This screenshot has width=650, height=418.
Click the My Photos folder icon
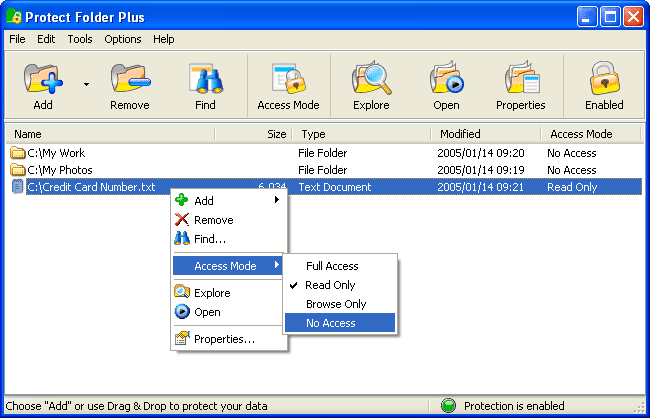17,170
